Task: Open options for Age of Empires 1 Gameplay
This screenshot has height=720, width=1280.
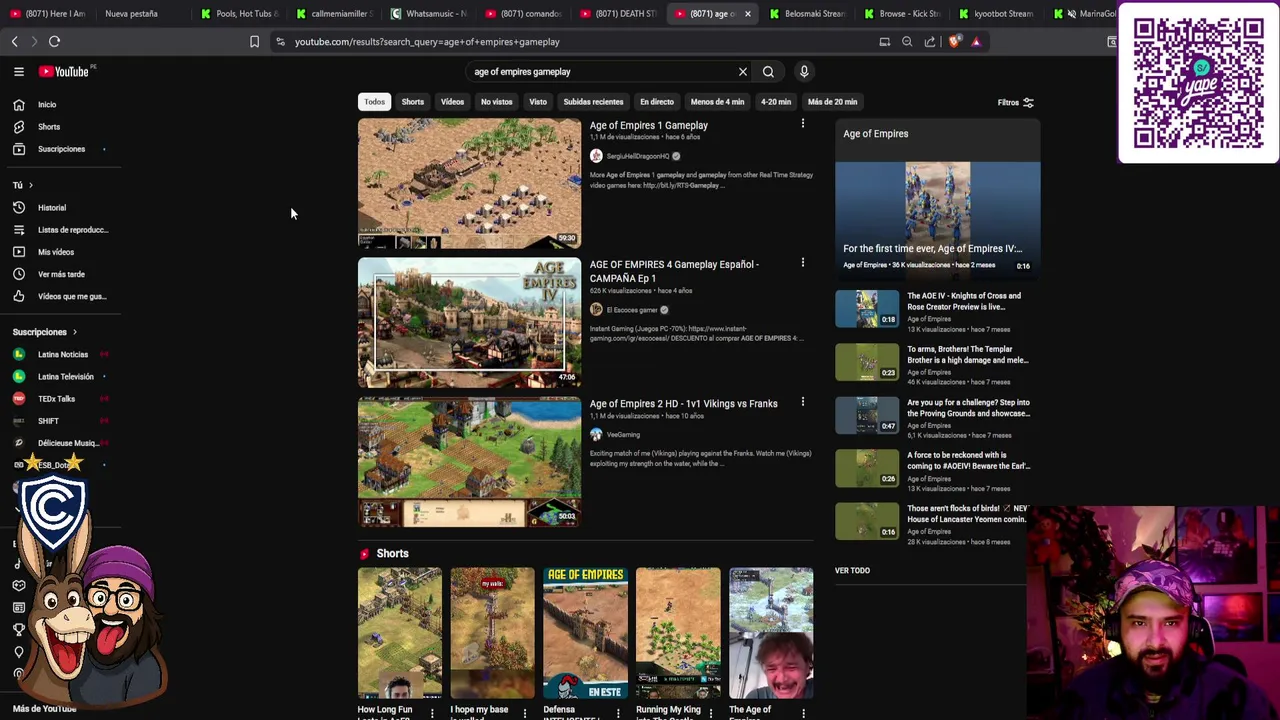Action: pos(802,124)
